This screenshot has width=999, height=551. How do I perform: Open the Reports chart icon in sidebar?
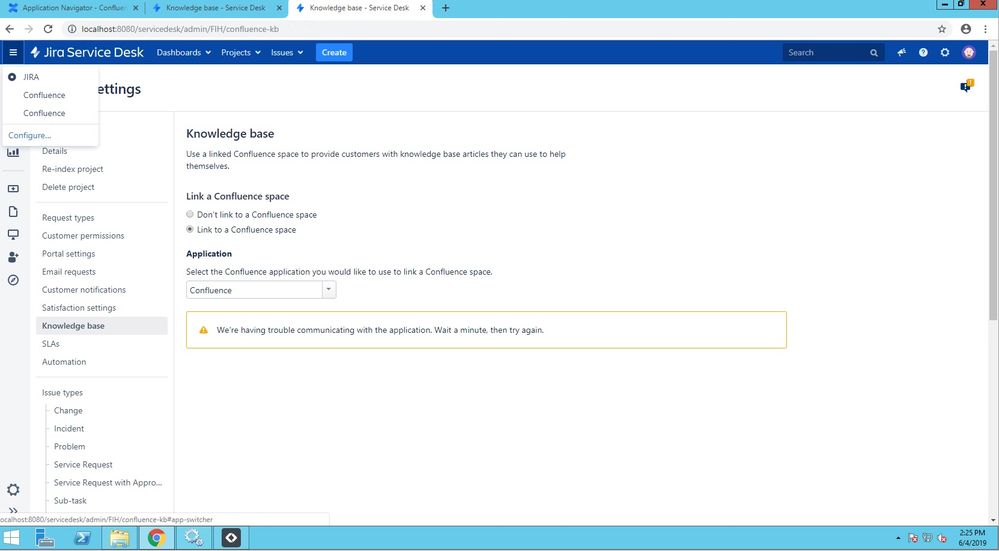13,152
